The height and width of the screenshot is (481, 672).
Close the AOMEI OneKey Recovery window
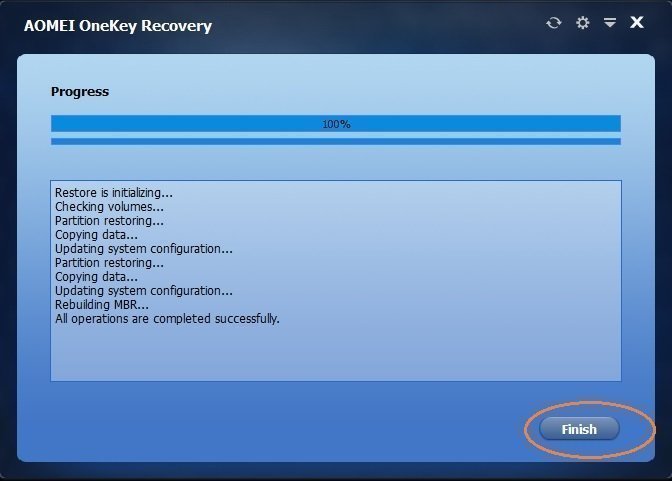(637, 22)
